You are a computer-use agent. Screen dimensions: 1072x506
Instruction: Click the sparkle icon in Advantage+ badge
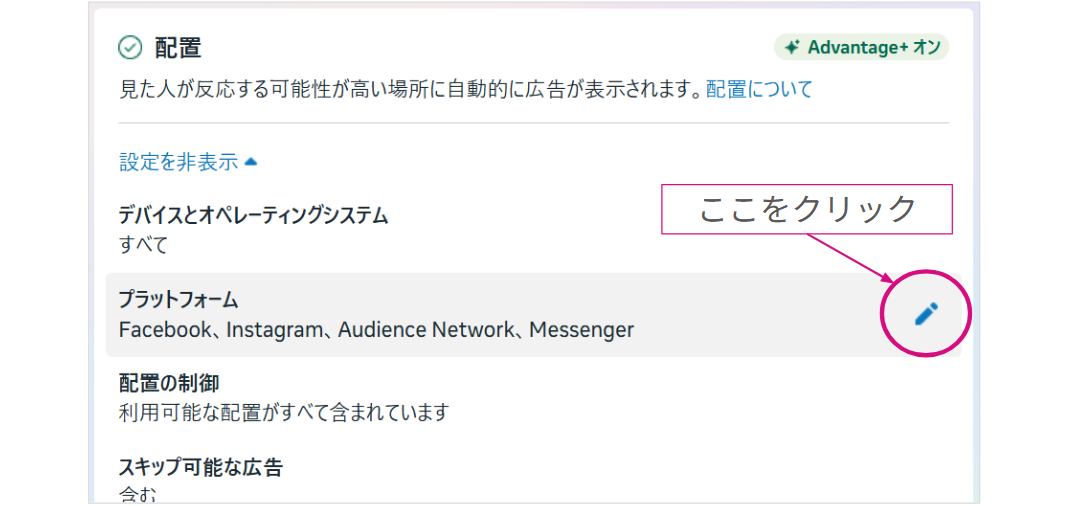792,47
